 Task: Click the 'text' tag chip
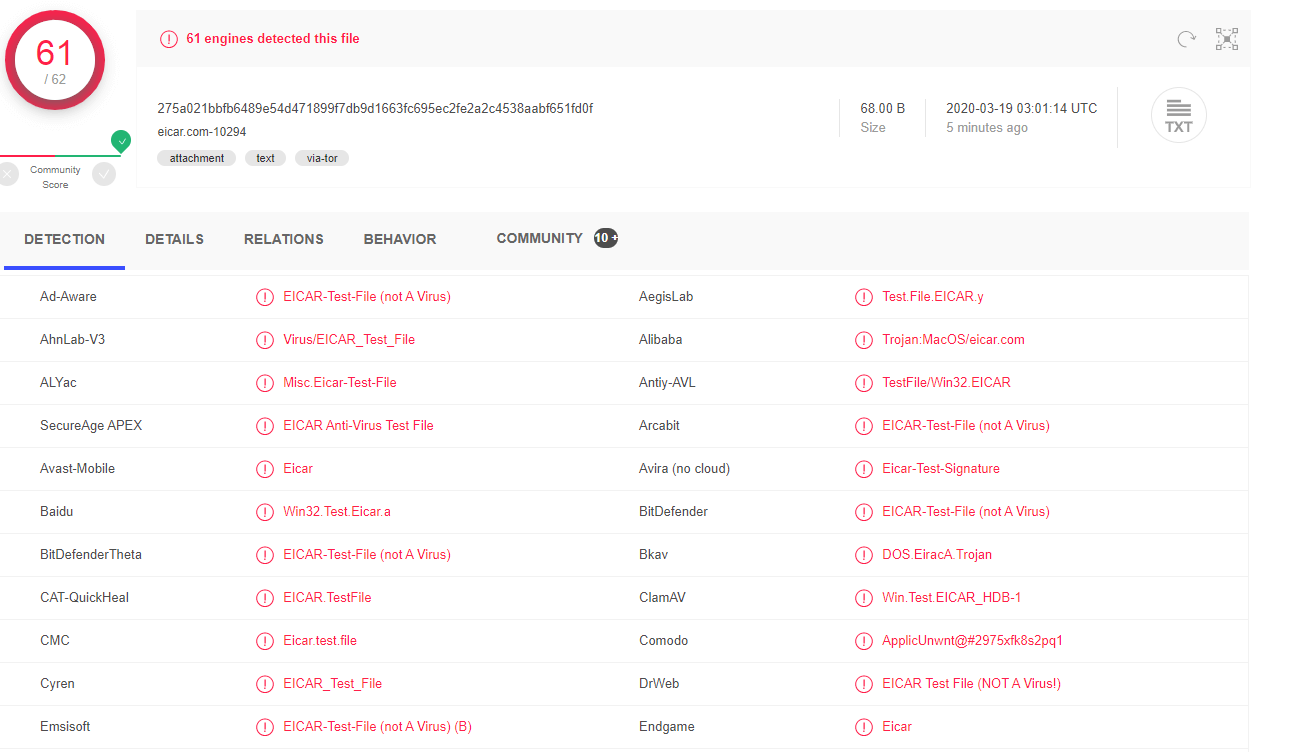(265, 158)
